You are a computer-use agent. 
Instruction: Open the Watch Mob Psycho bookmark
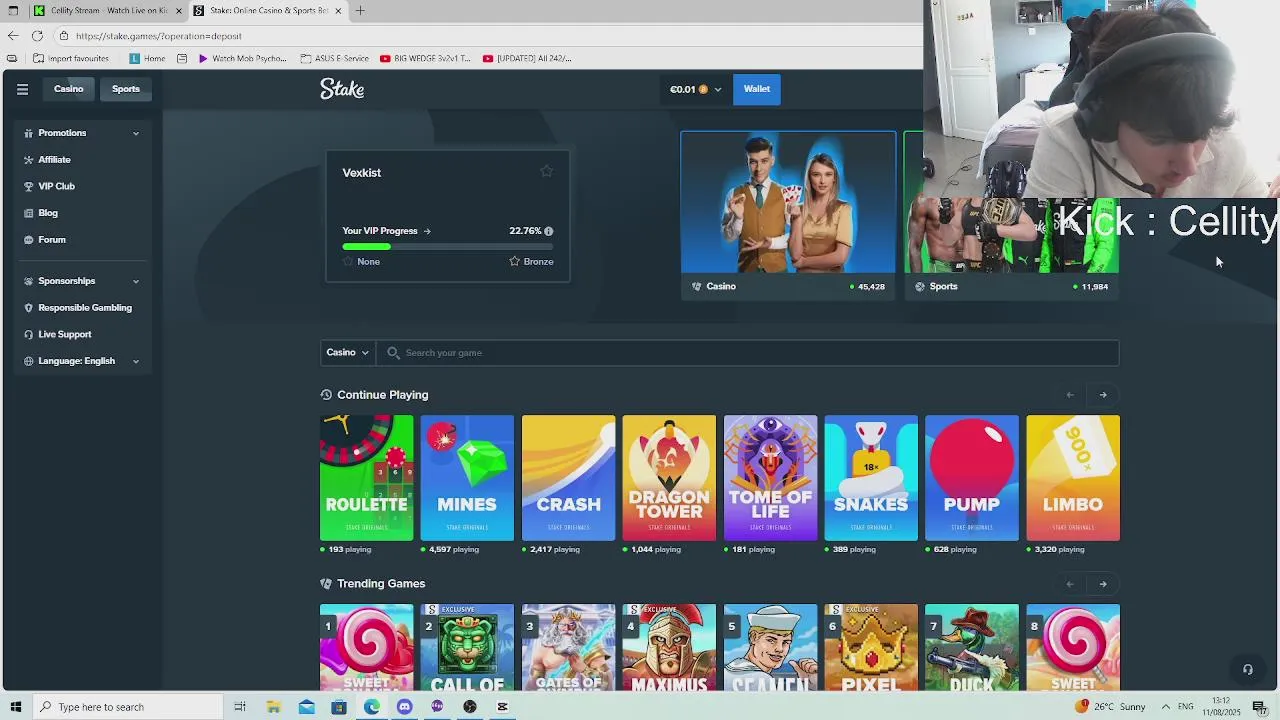(x=242, y=58)
